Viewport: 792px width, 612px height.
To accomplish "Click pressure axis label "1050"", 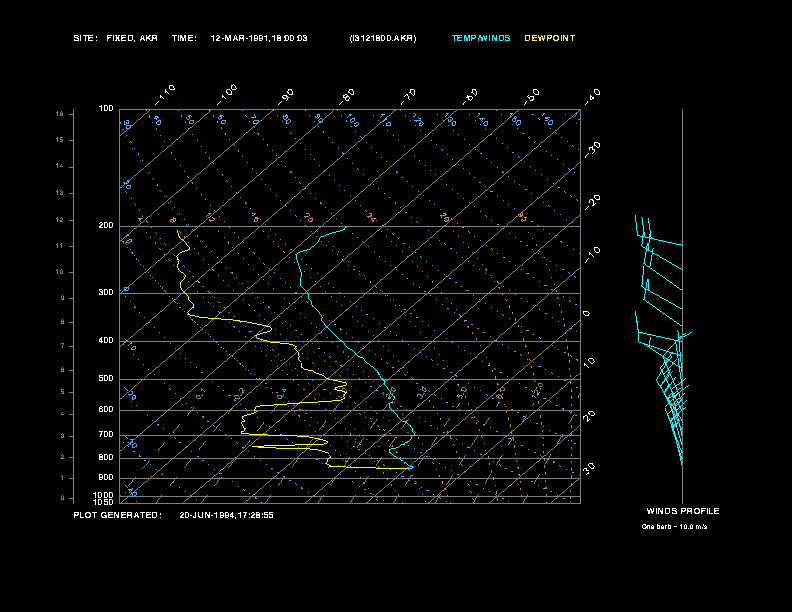I will point(104,502).
